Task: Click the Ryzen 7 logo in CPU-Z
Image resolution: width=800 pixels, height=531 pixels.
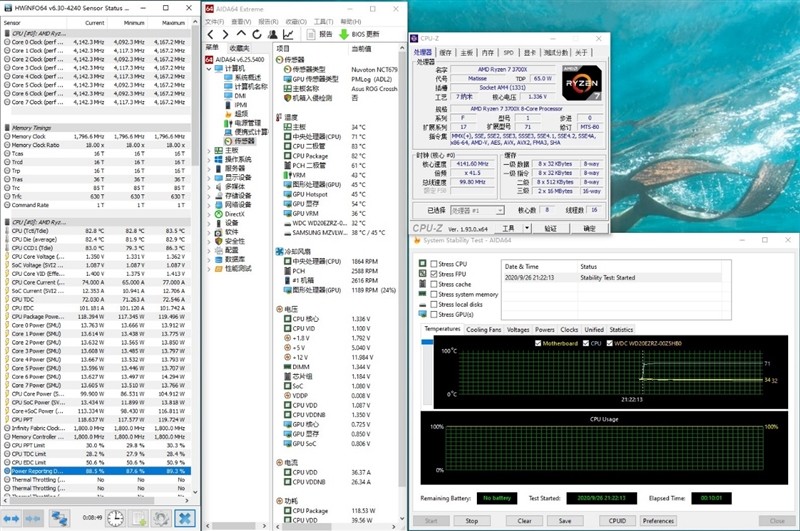Action: [x=582, y=82]
